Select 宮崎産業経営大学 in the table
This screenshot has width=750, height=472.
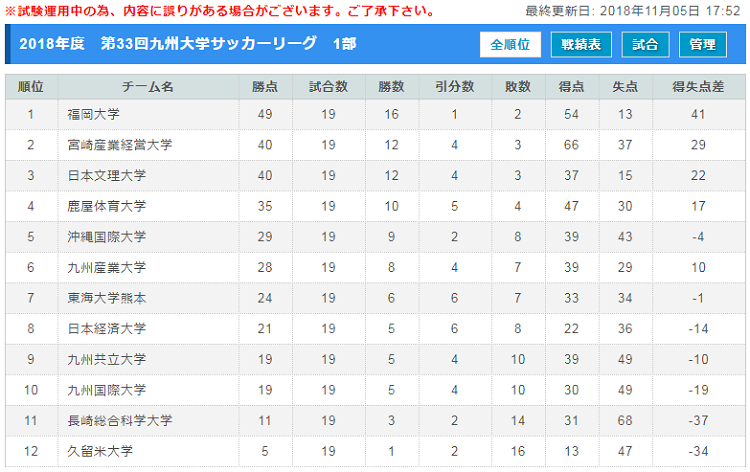click(x=120, y=145)
